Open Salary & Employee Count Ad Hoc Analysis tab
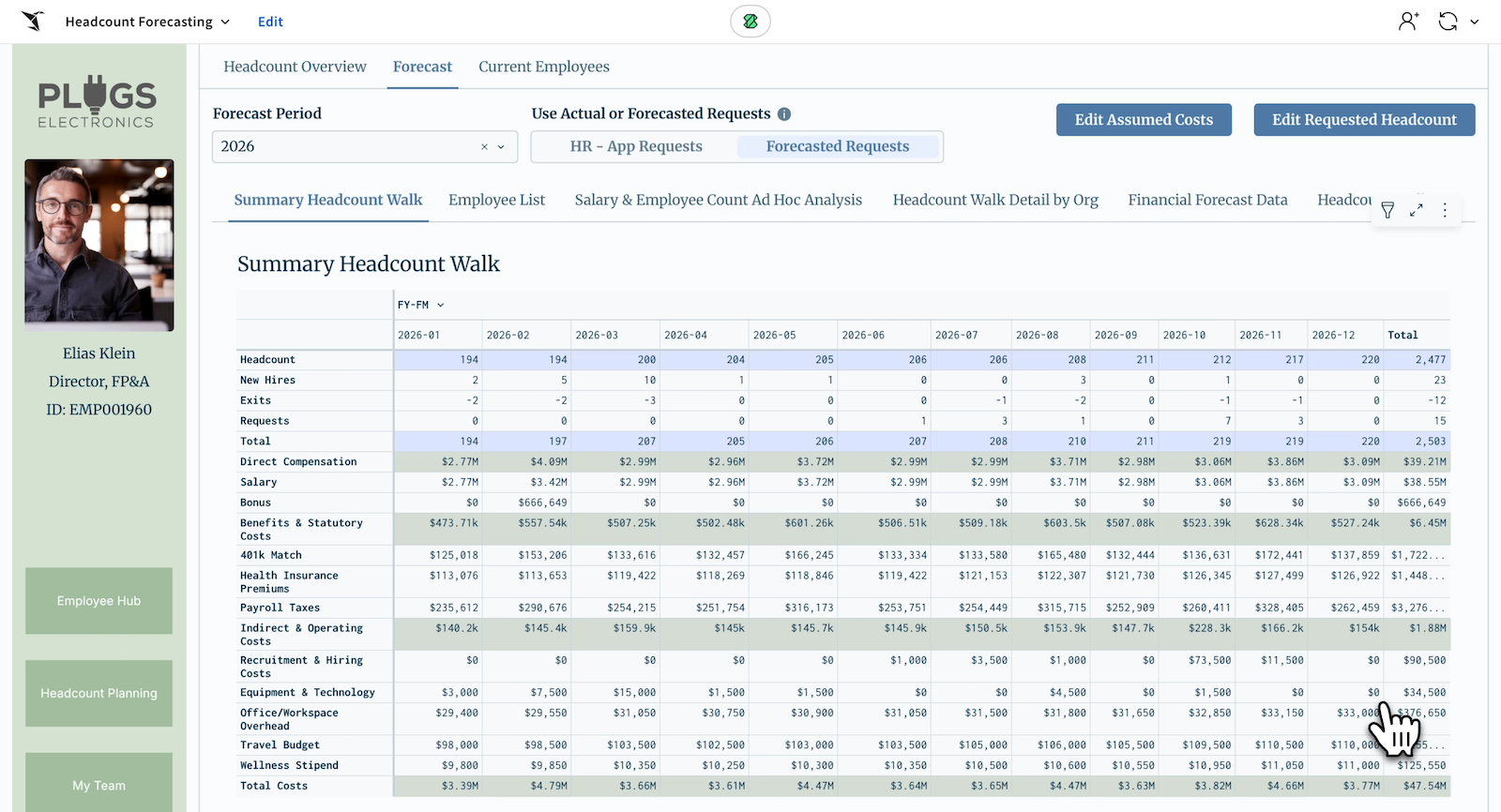The image size is (1501, 812). tap(719, 200)
